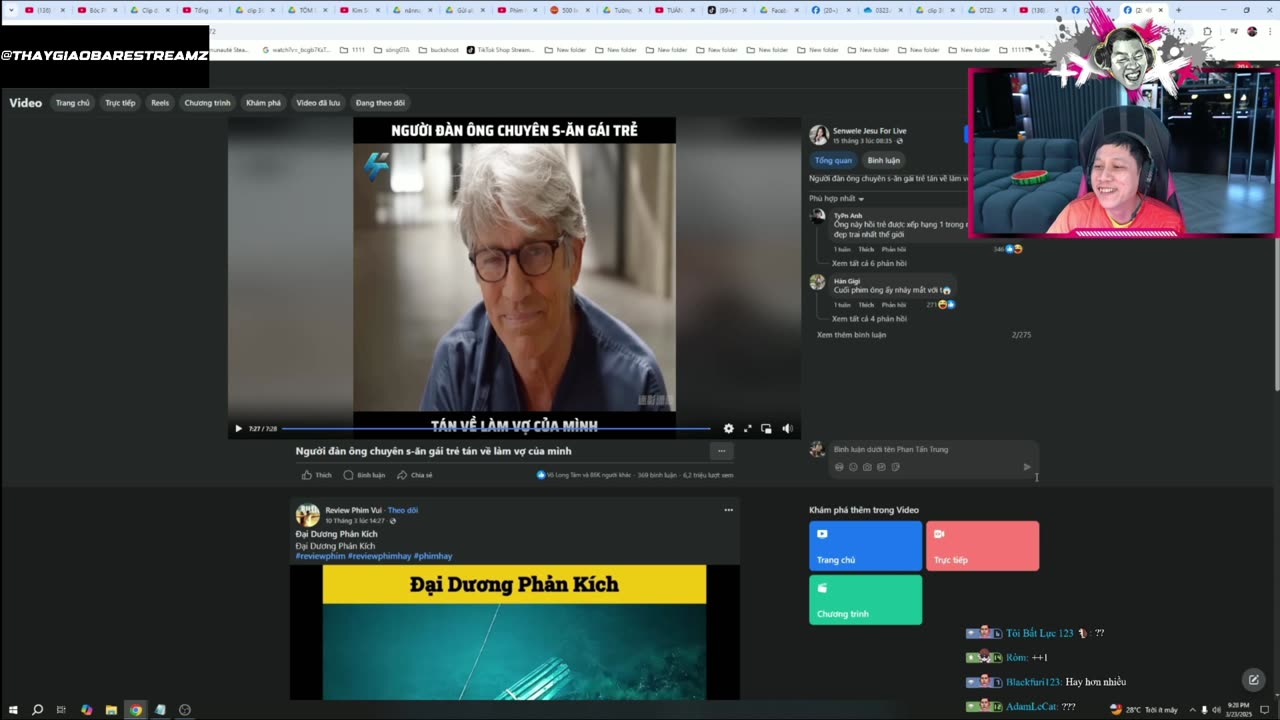Like the video with Thích button
Screen dimensions: 1280x720
[317, 475]
